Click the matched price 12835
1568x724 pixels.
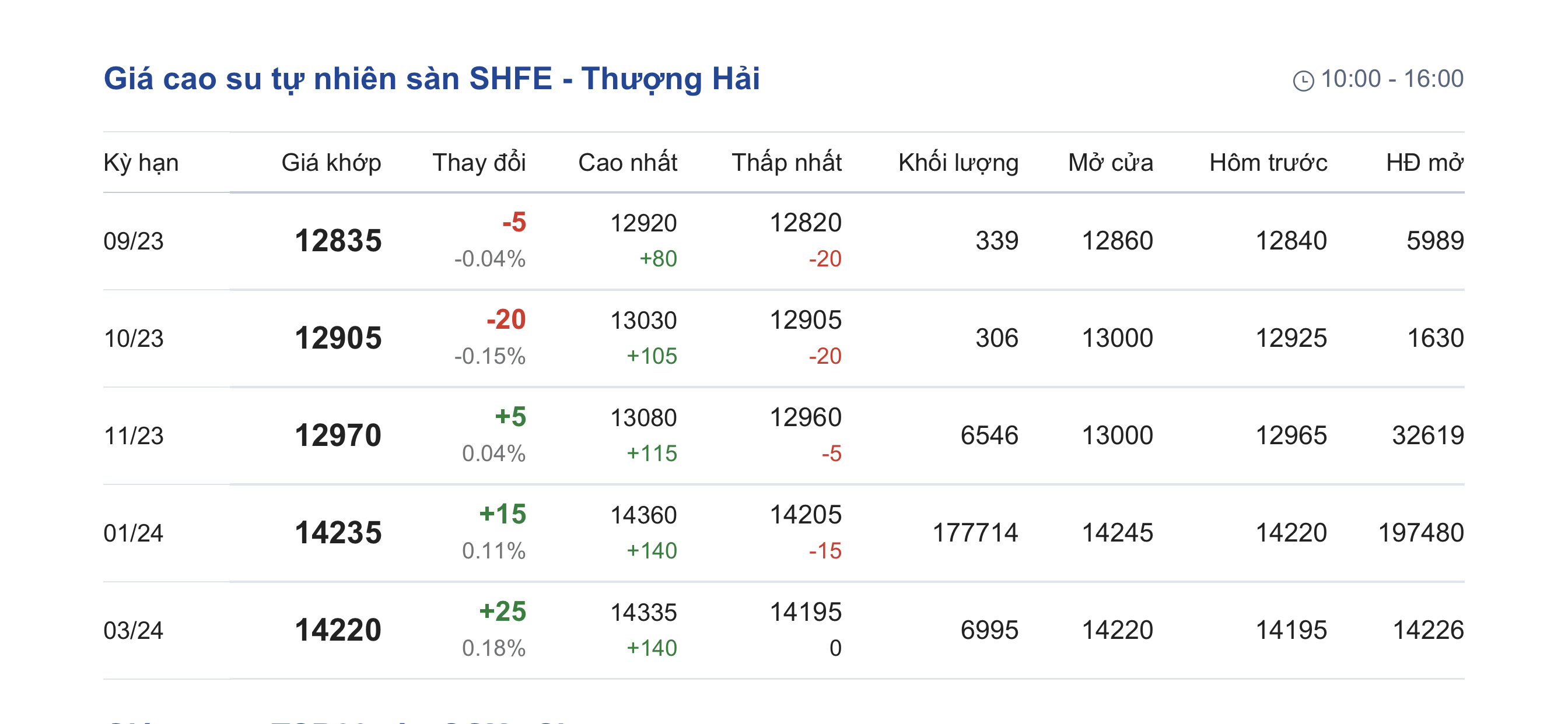pyautogui.click(x=338, y=241)
